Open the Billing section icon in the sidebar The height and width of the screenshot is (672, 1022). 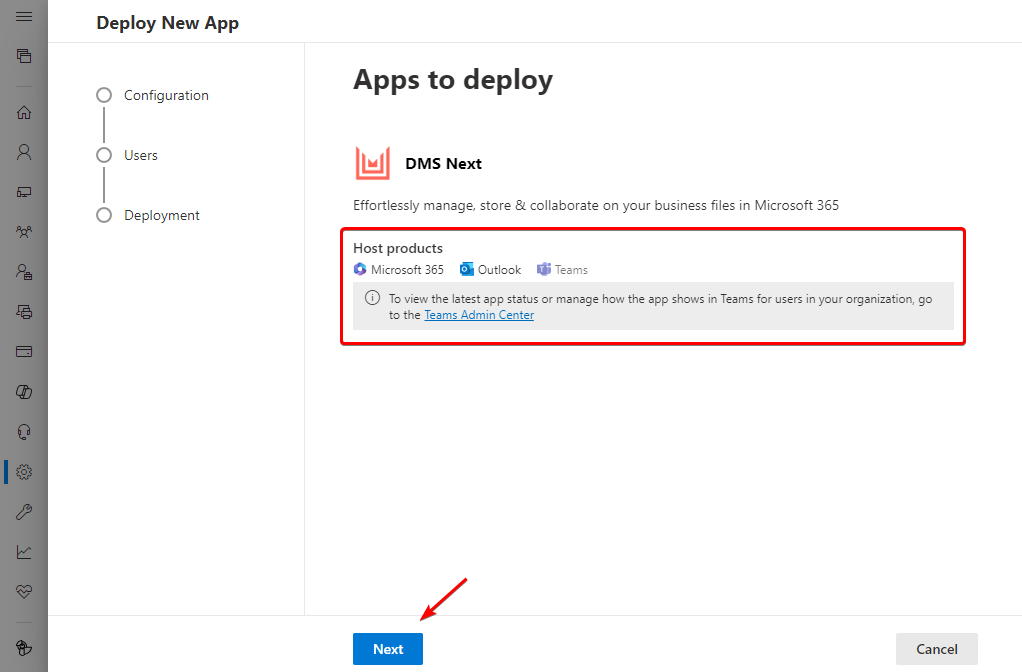click(x=23, y=351)
